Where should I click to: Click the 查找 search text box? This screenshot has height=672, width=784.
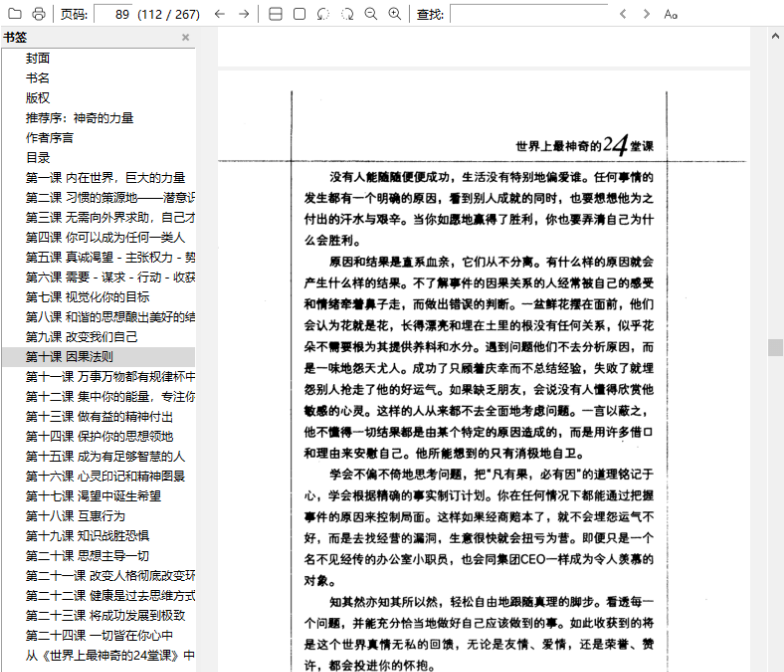click(x=528, y=14)
